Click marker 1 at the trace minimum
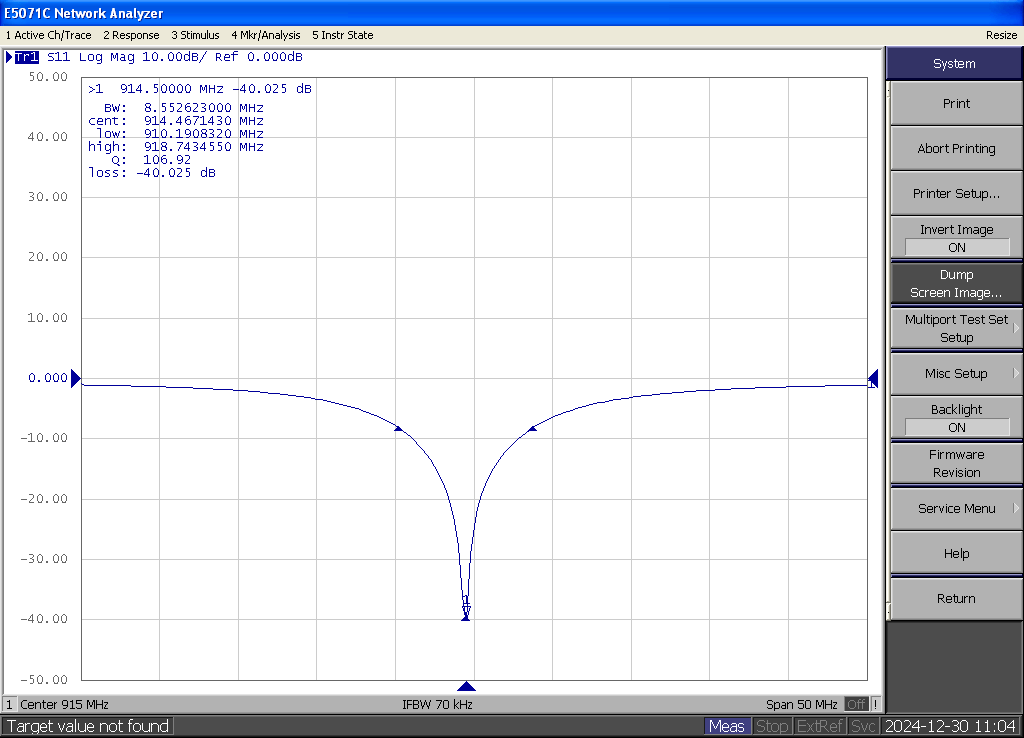This screenshot has height=738, width=1024. pos(466,608)
